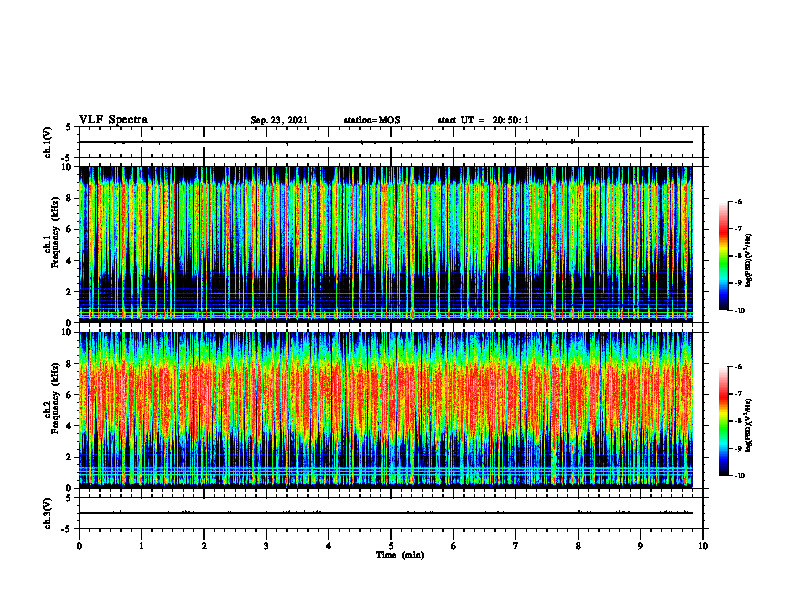Click the "-8" label on ch.1 color bar

pyautogui.click(x=738, y=256)
